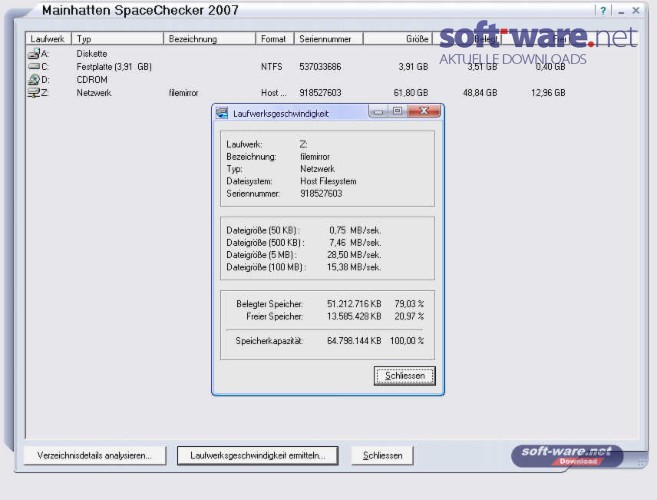Click the filemirror label in drive list

tap(184, 93)
